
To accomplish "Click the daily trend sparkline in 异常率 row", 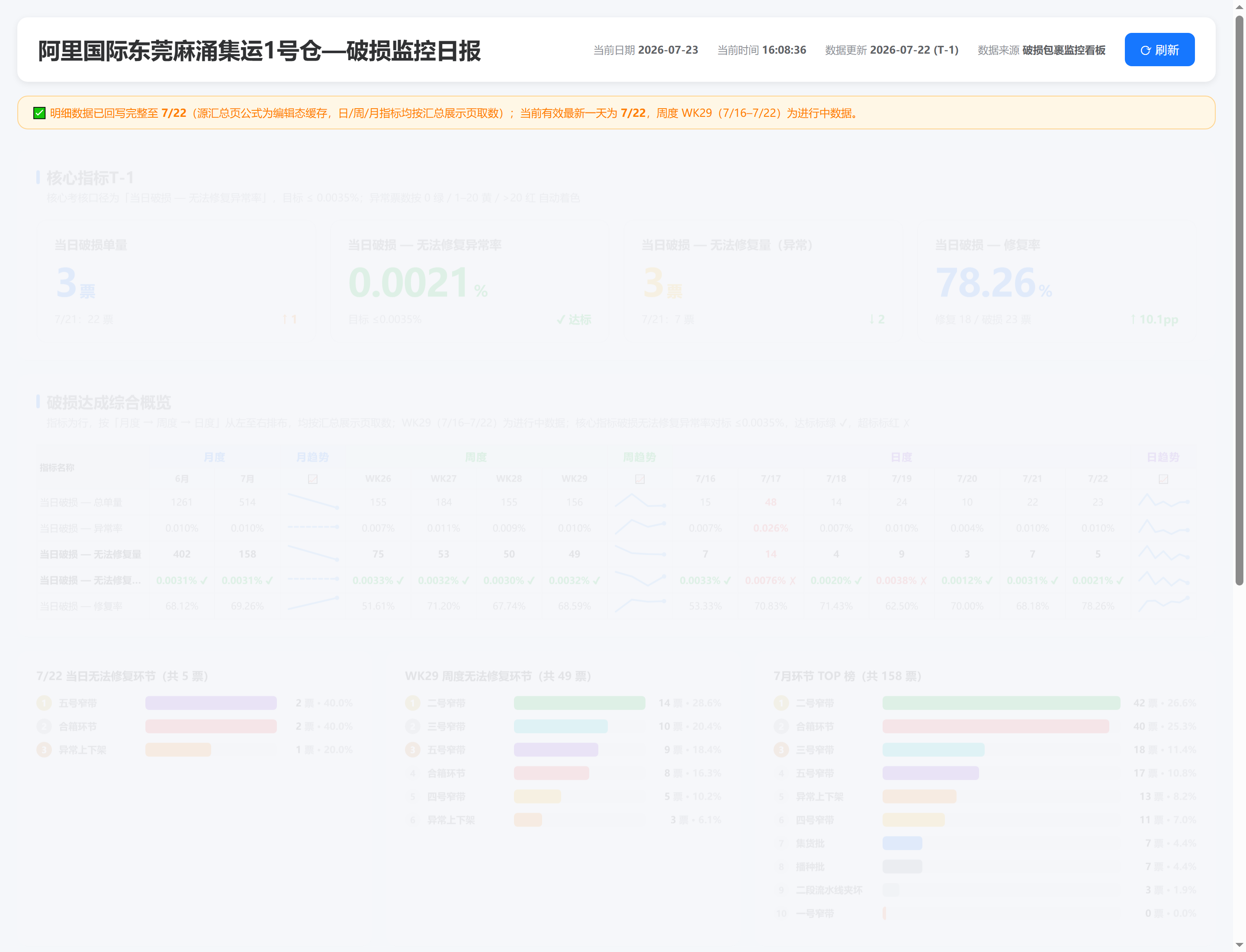I will [x=1163, y=527].
